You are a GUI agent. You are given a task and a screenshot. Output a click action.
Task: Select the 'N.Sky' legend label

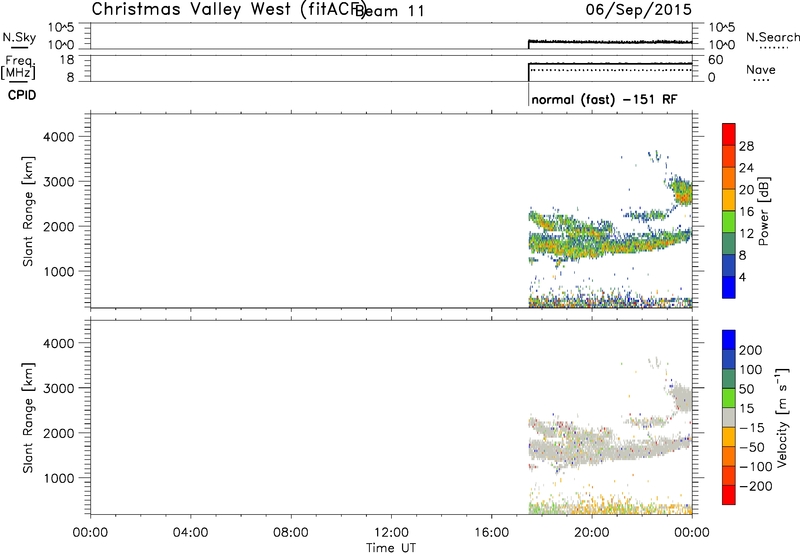(19, 37)
